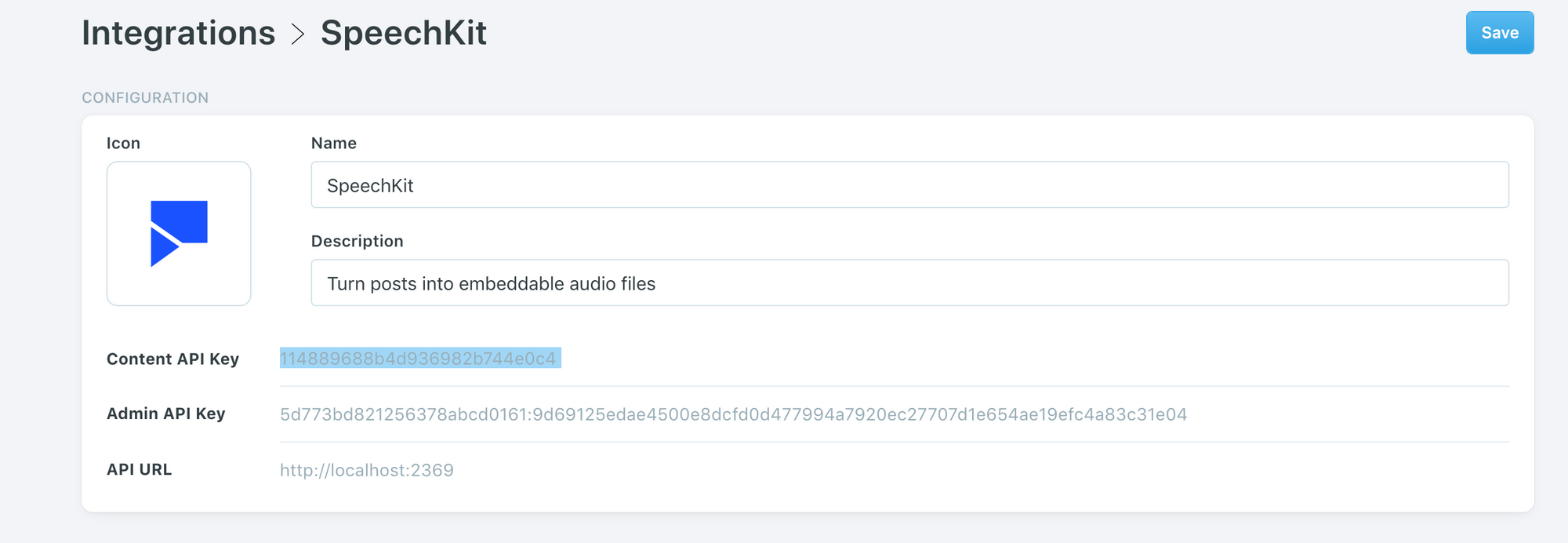Click the Admin API Key secret after the colon
This screenshot has width=1568, height=543.
(859, 414)
